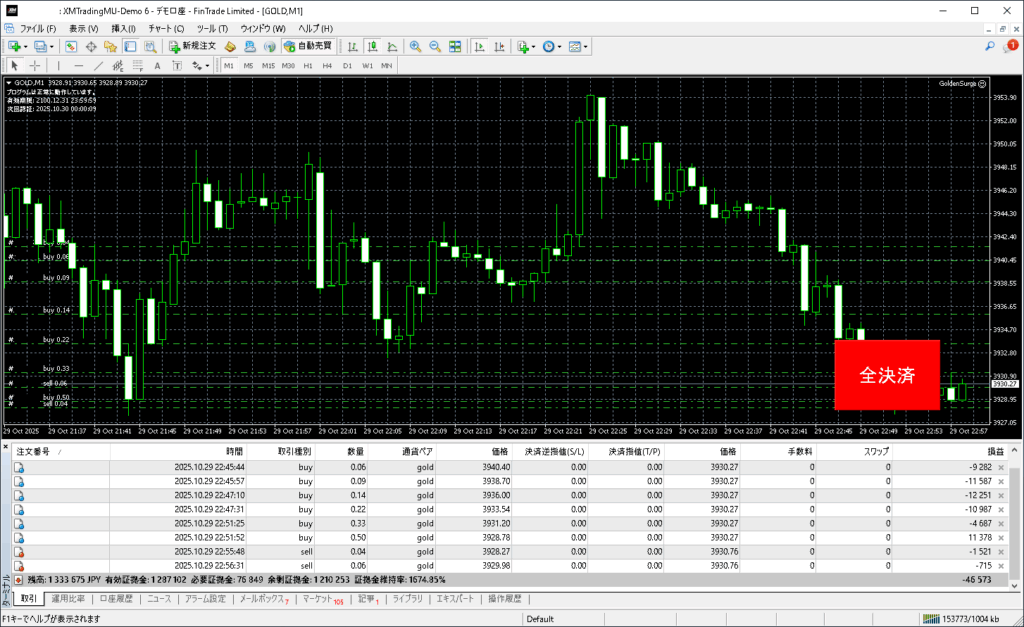Toggle candlestick chart mode
This screenshot has height=627, width=1024.
coord(371,47)
